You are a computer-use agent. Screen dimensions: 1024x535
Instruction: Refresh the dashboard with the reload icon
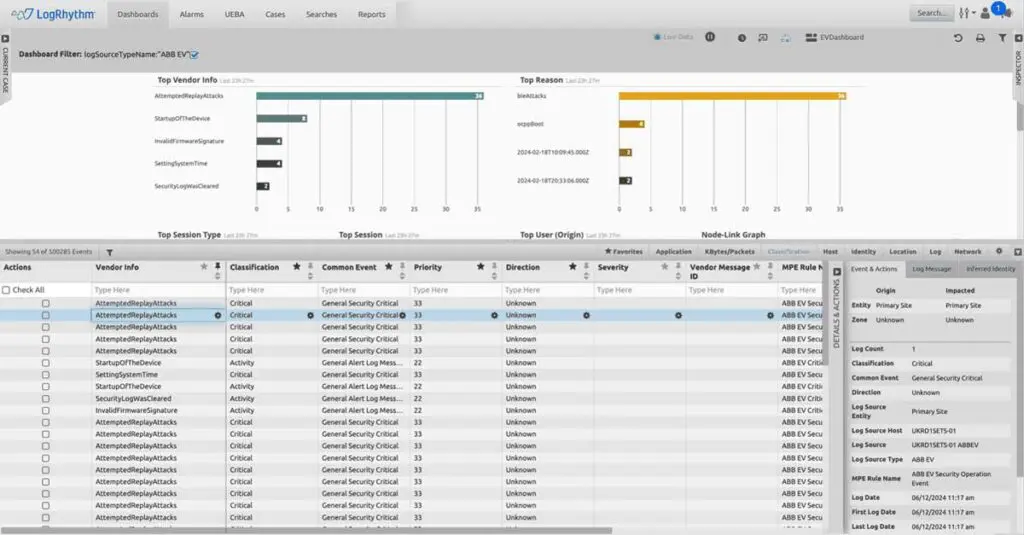click(x=958, y=38)
